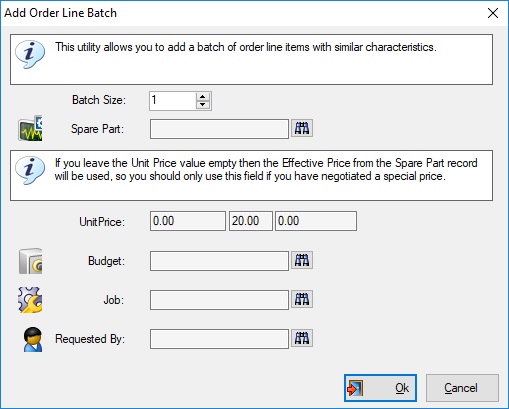Decrease Batch Size with the down arrow
The image size is (509, 409).
pyautogui.click(x=203, y=105)
